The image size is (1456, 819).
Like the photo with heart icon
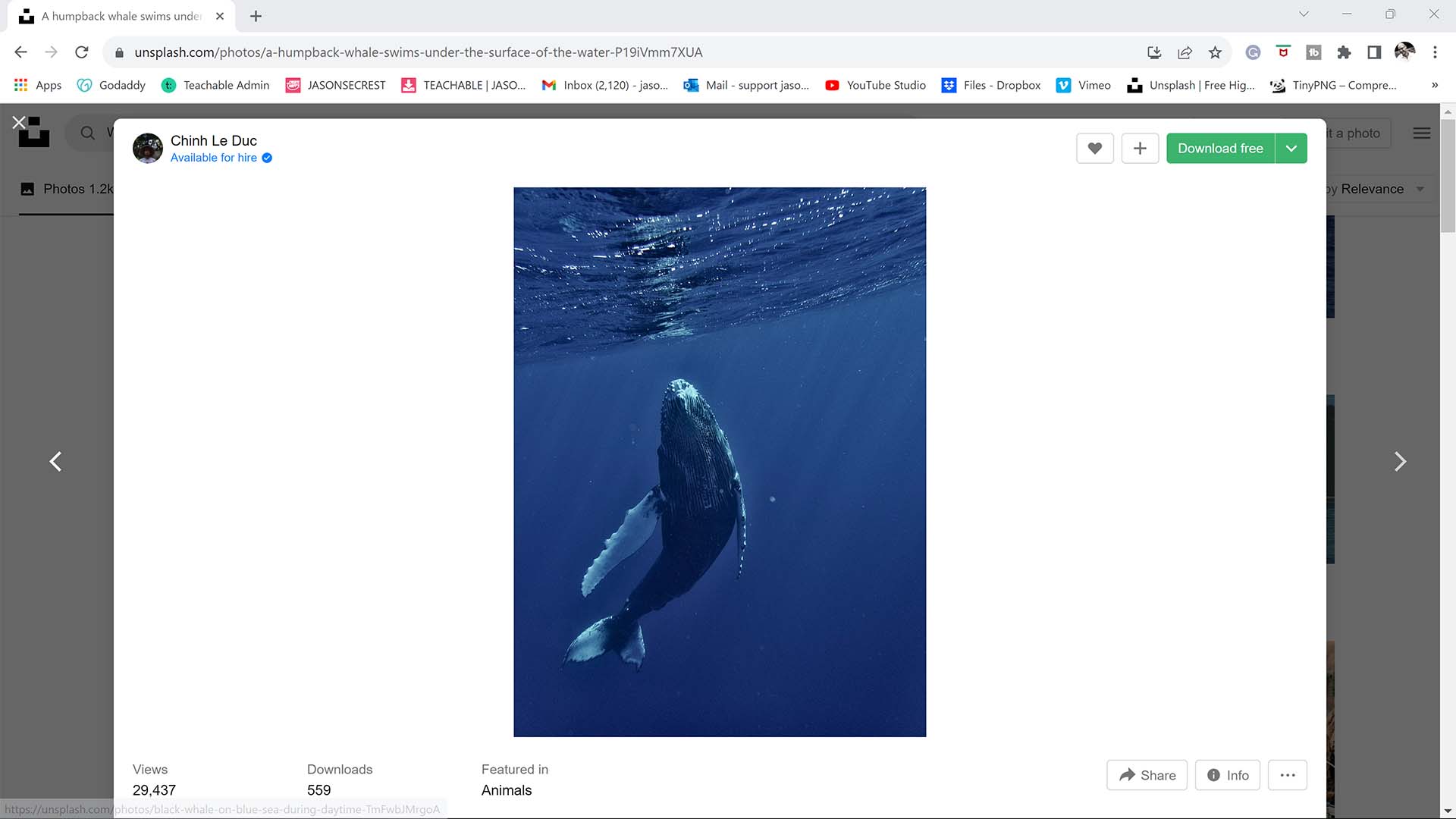coord(1094,149)
